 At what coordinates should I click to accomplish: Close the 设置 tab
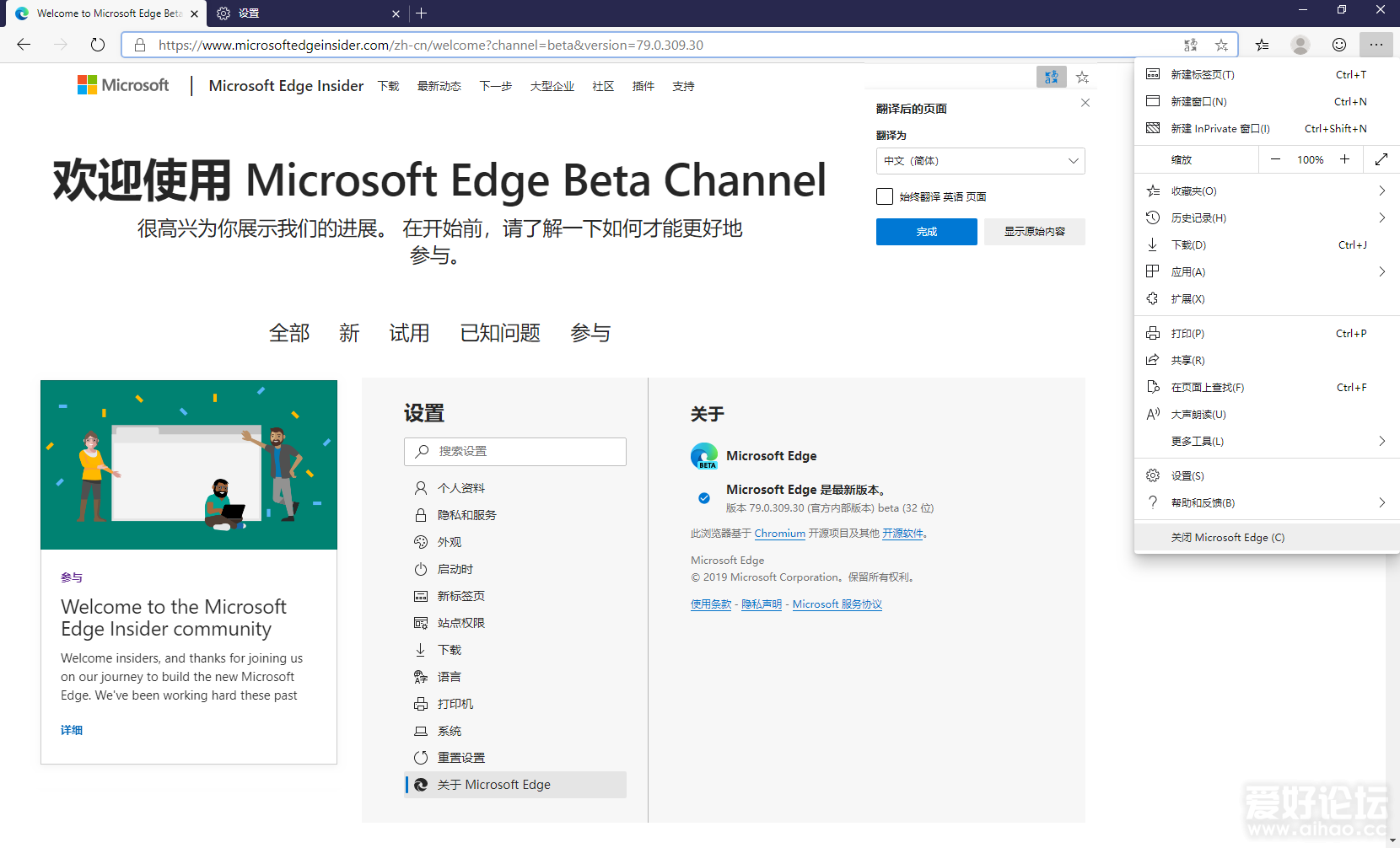[x=396, y=13]
